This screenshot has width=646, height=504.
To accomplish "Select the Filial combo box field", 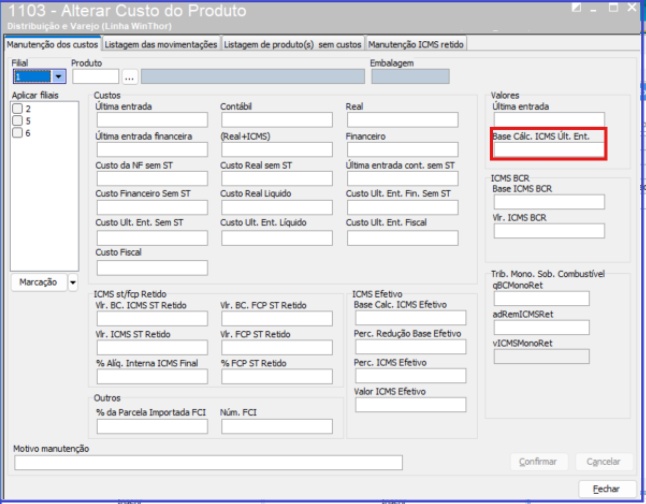I will click(x=39, y=77).
